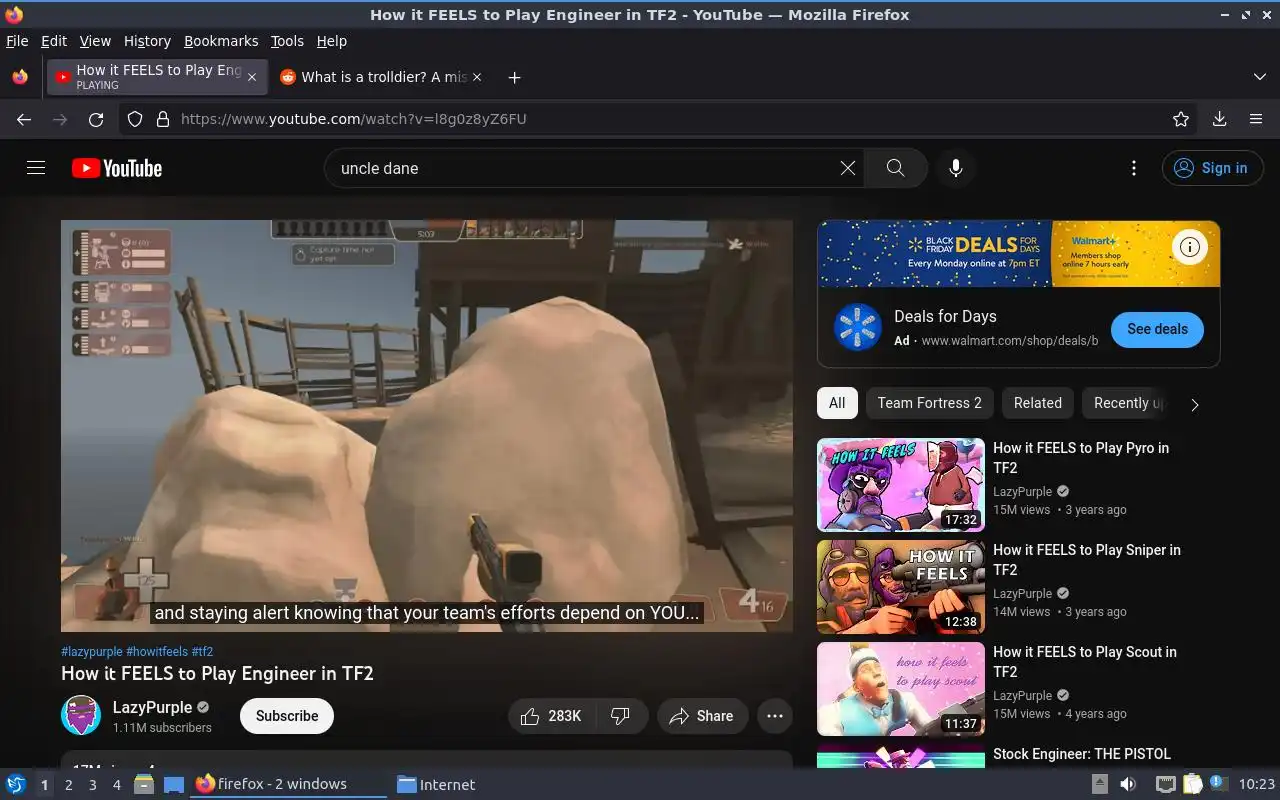This screenshot has width=1280, height=800.
Task: Like the video with thumbs up
Action: tap(552, 716)
